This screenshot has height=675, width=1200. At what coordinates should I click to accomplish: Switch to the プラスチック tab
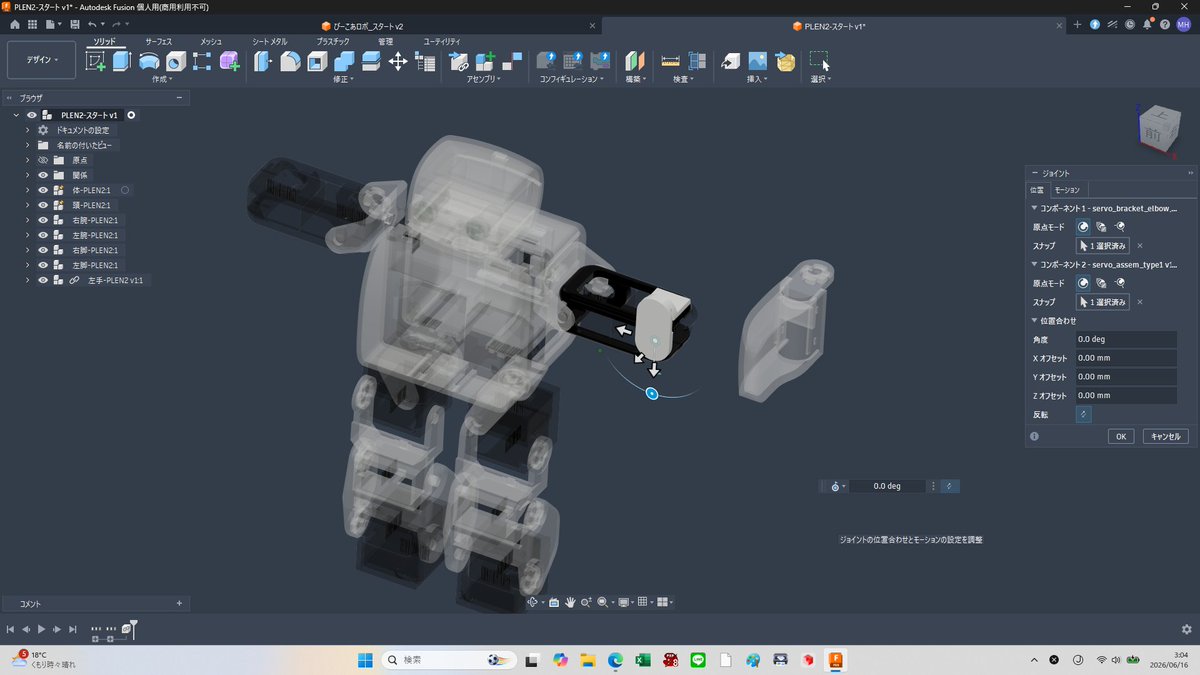[333, 41]
